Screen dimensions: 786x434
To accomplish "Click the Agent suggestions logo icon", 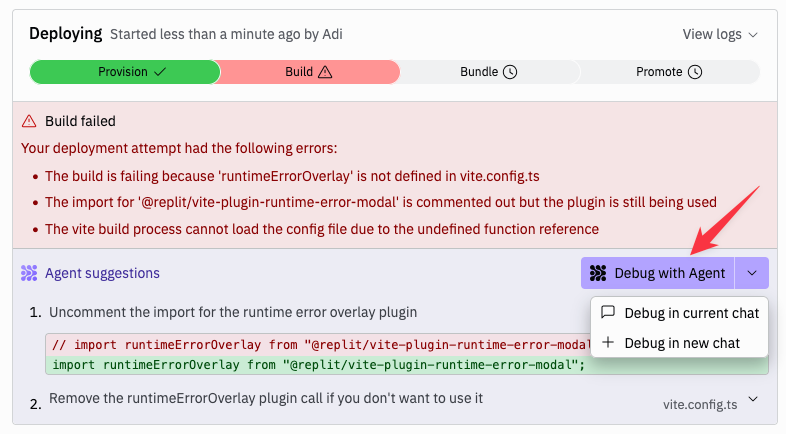I will (x=29, y=273).
